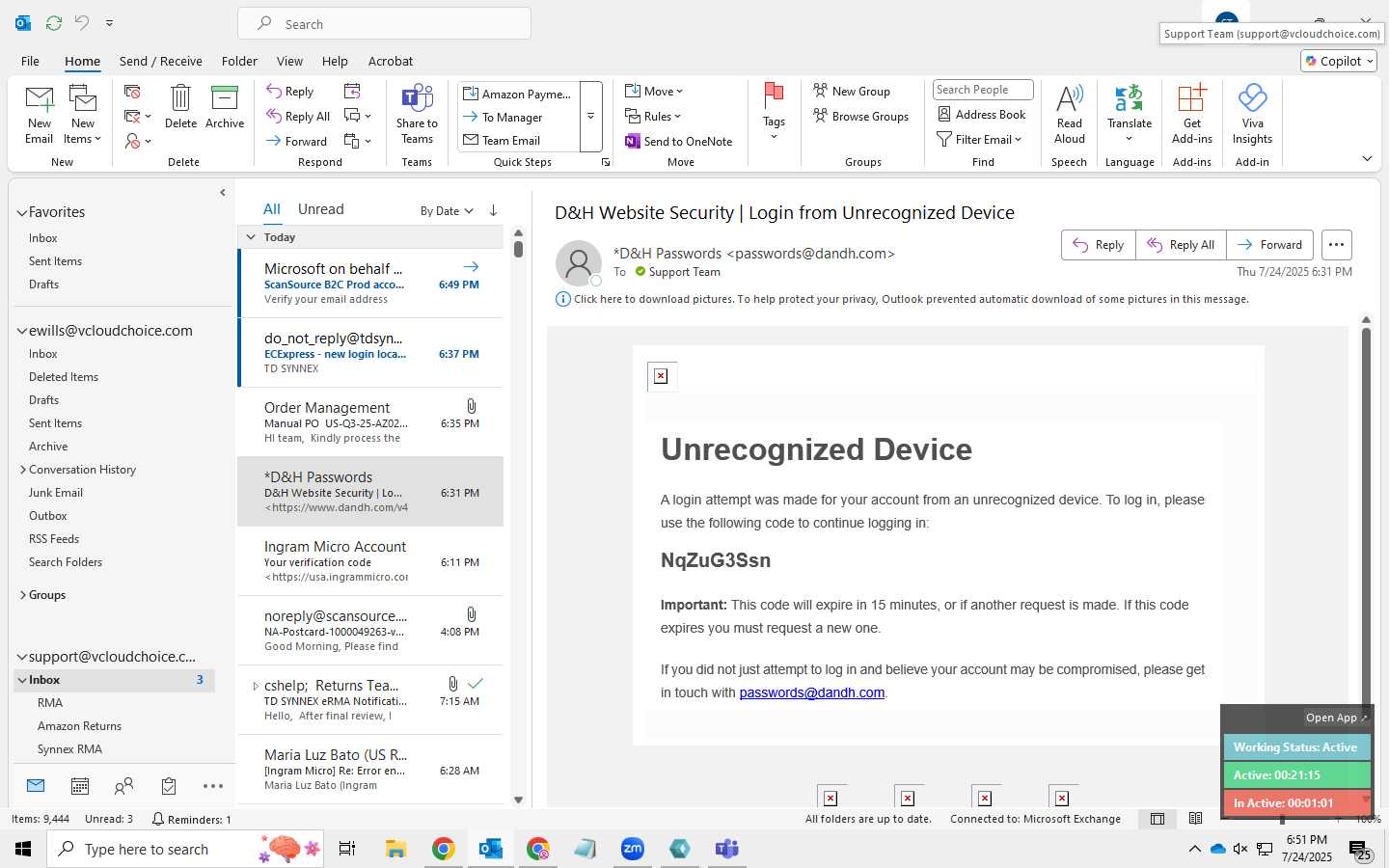Image resolution: width=1389 pixels, height=868 pixels.
Task: Open Chrome from the taskbar
Action: (x=443, y=849)
